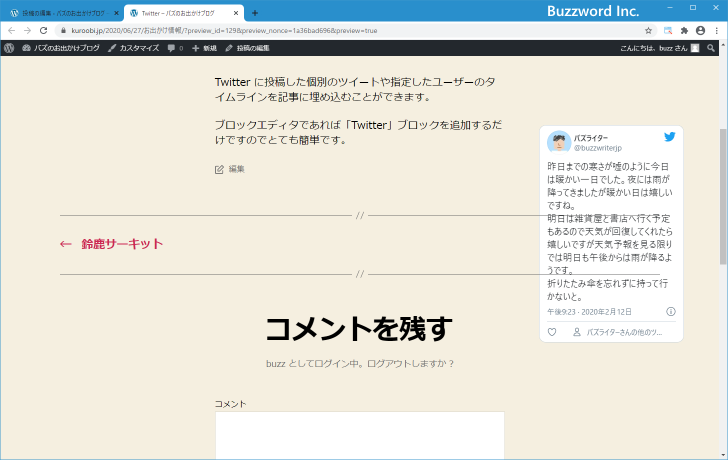Click admin bar search magnifier icon
The width and height of the screenshot is (728, 460).
click(711, 48)
